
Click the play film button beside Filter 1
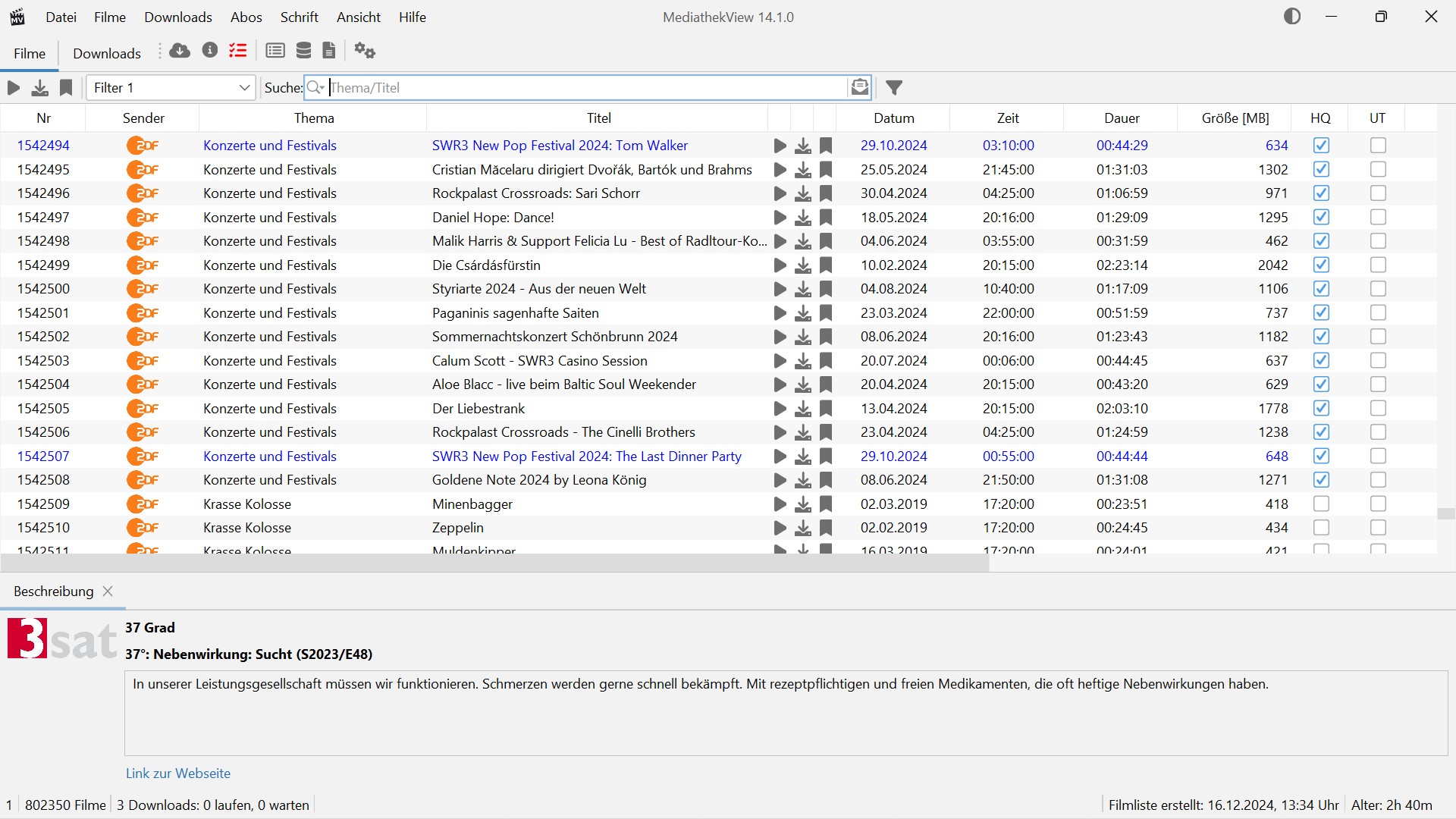pos(14,88)
